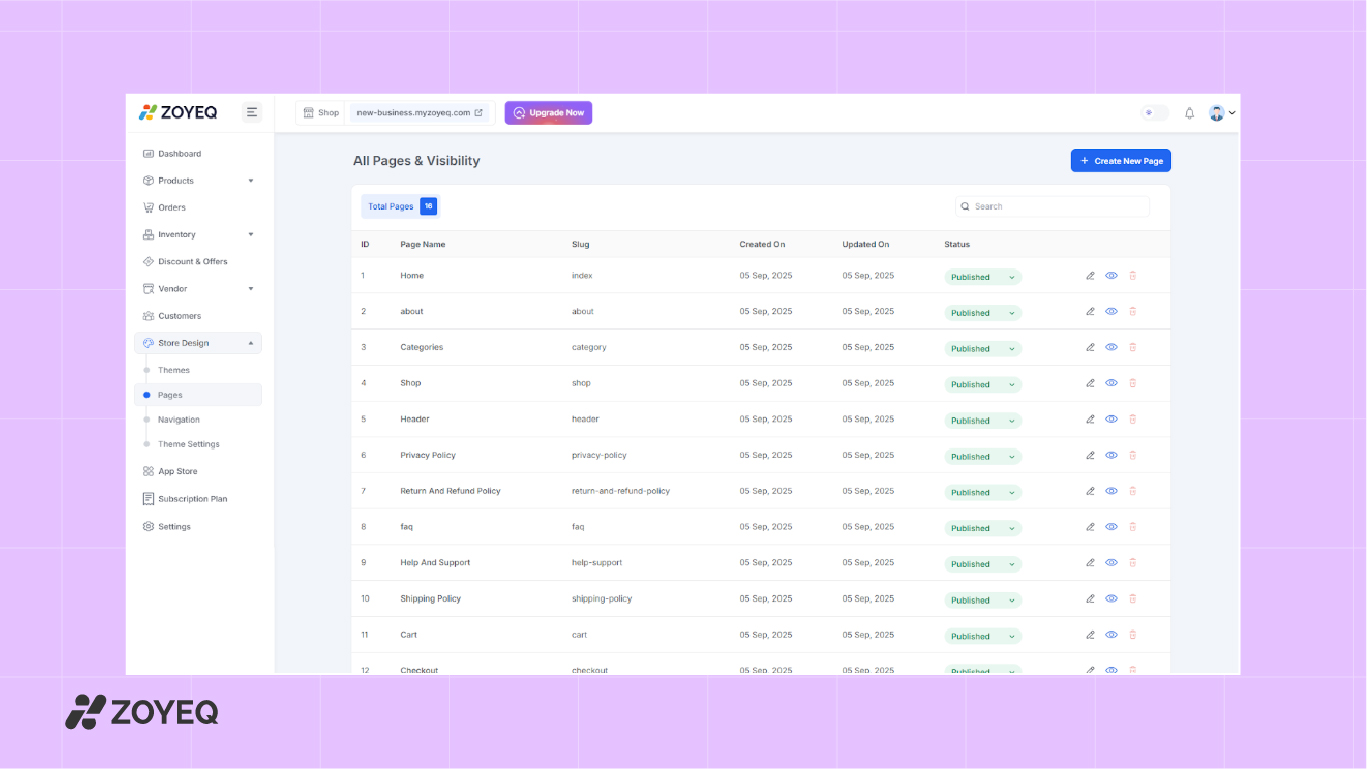1367x769 pixels.
Task: Open the notifications bell icon
Action: 1189,113
